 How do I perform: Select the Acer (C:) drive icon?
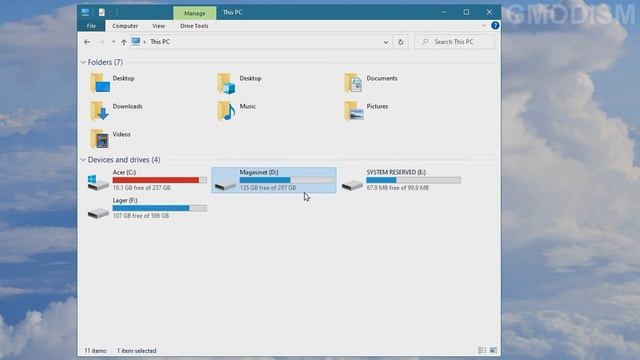(x=98, y=182)
